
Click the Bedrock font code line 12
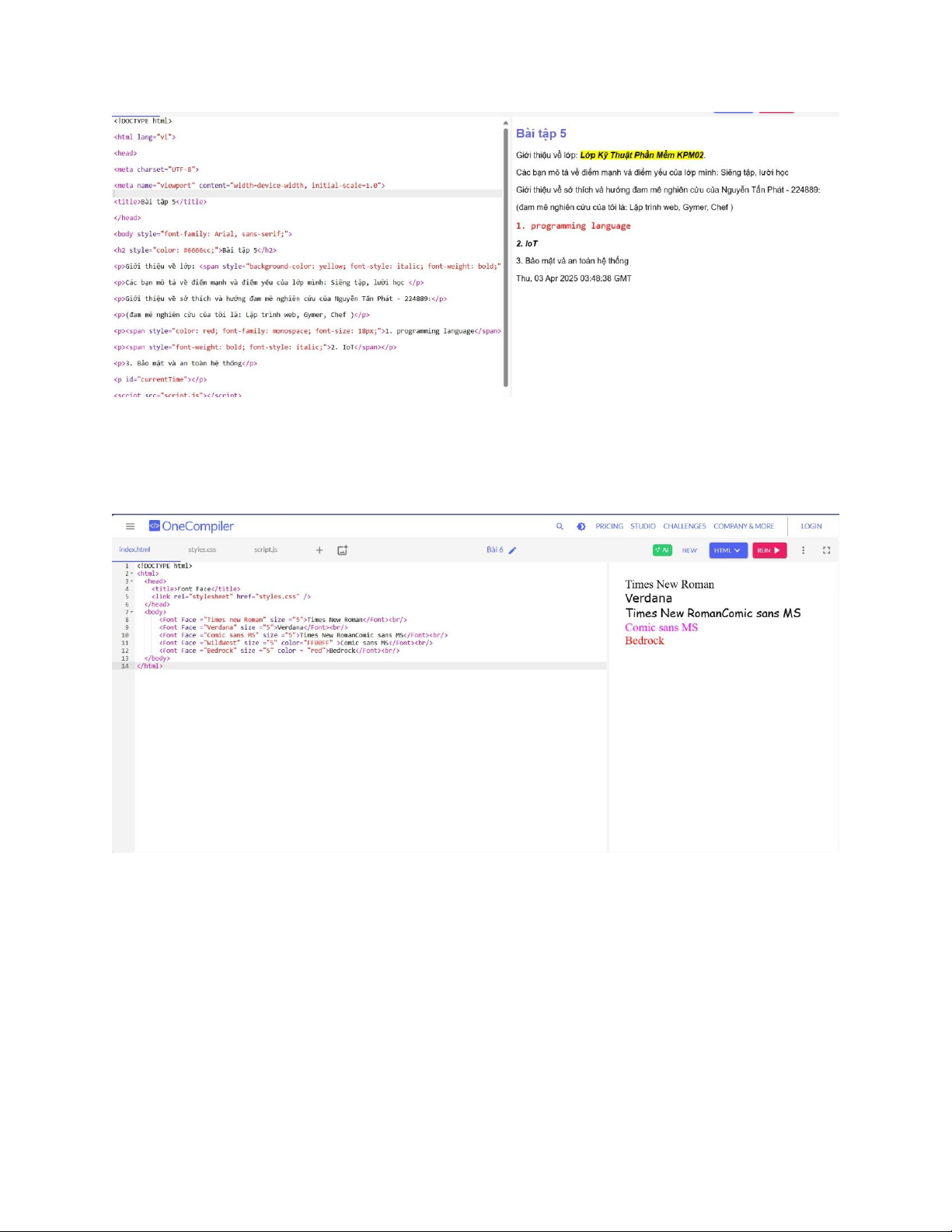[280, 651]
